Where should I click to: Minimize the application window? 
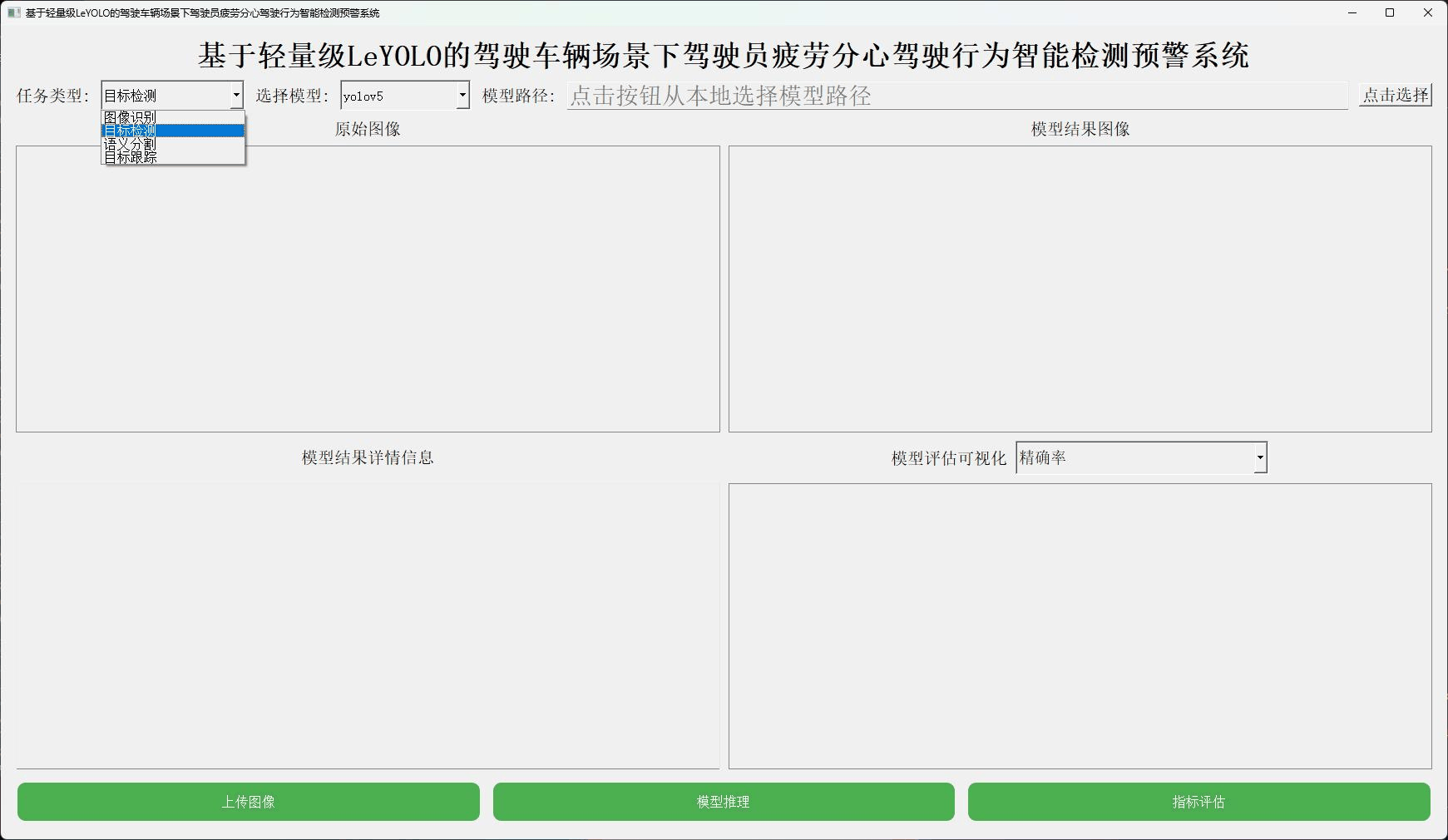coord(1352,12)
